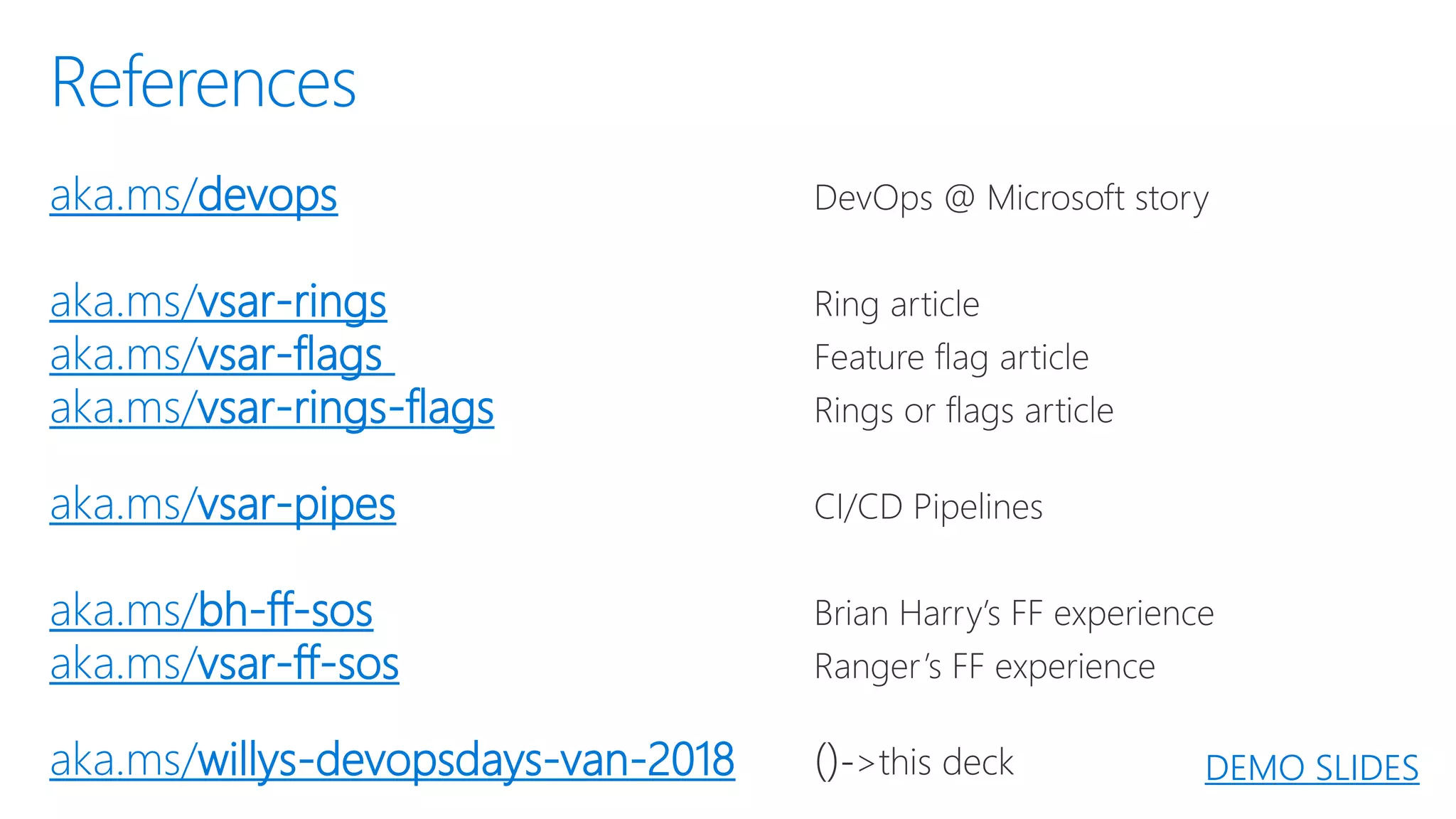Open the aka.ms/vsar-ff-sos link
The image size is (1456, 819).
pyautogui.click(x=224, y=665)
